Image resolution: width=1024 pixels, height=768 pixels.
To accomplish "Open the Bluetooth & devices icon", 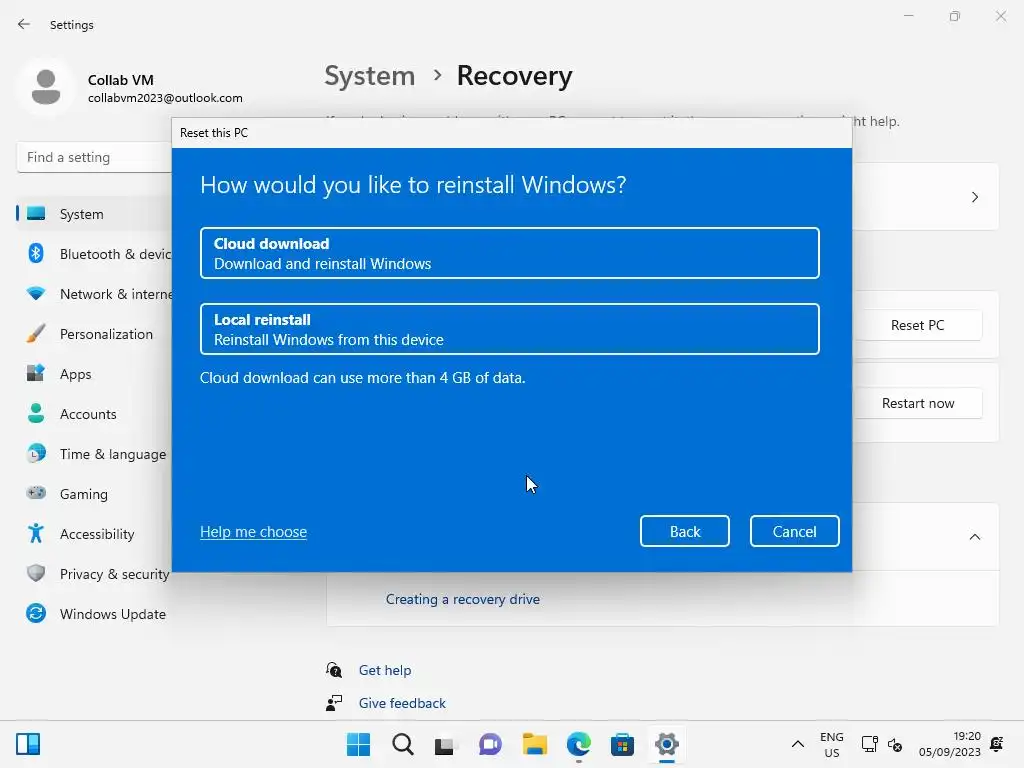I will click(x=36, y=253).
